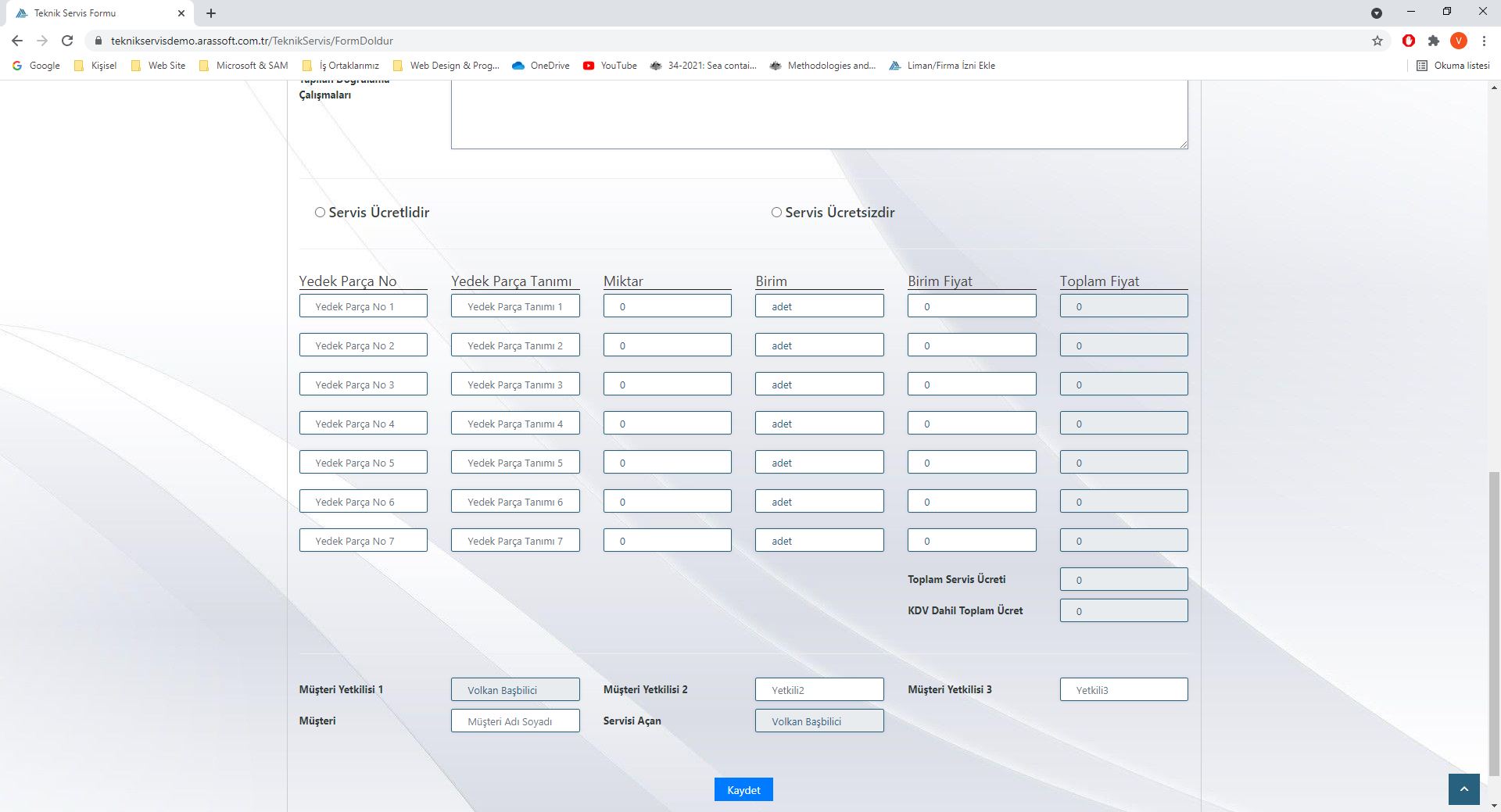Click the Toplam Servis Ücreti field
The height and width of the screenshot is (812, 1501).
point(1123,579)
